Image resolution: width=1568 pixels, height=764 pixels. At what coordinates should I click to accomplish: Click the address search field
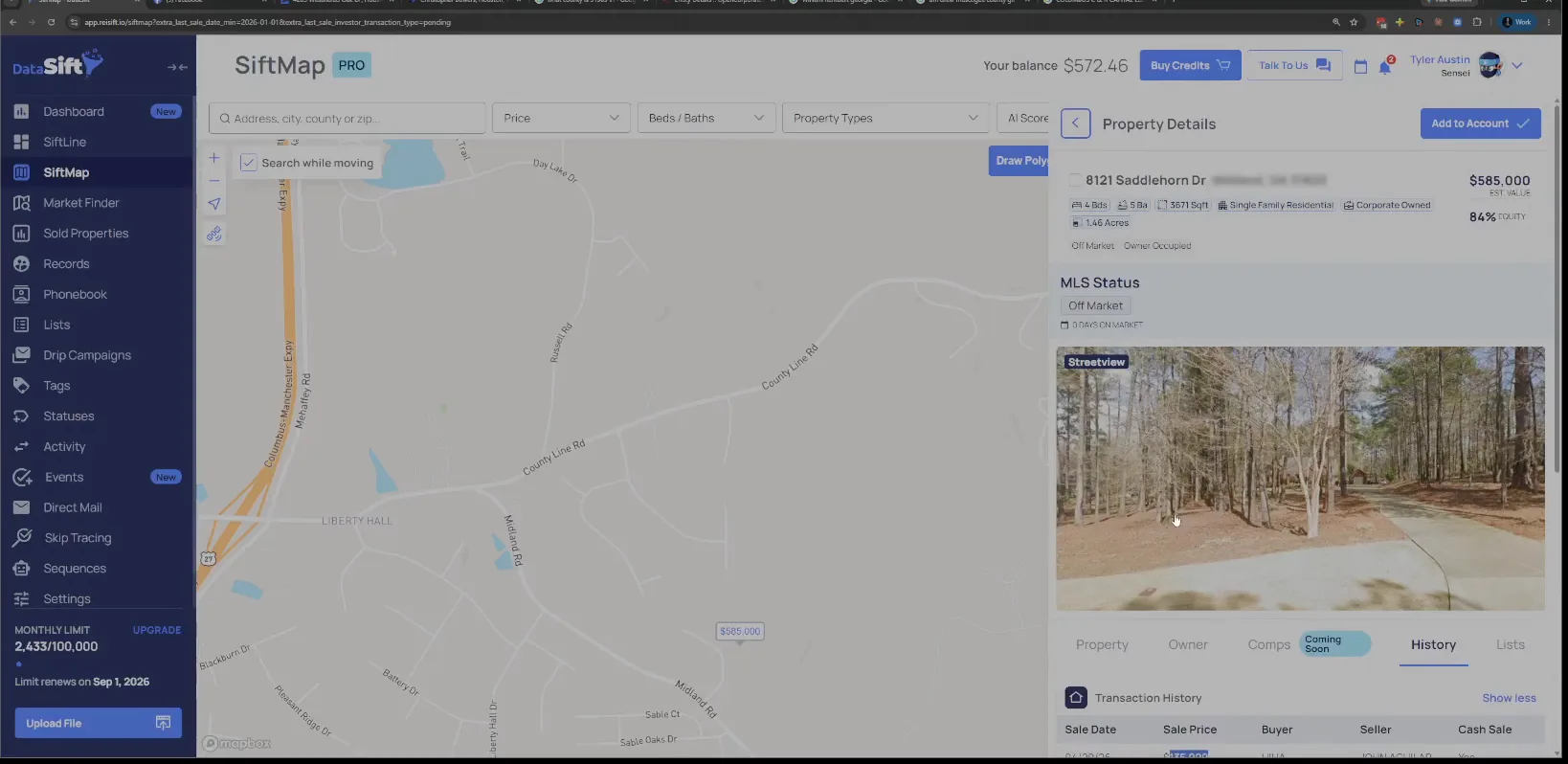[x=347, y=118]
